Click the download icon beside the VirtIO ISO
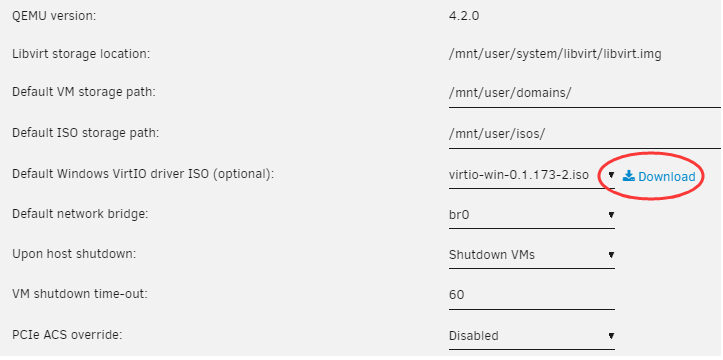This screenshot has width=723, height=360. (x=629, y=176)
